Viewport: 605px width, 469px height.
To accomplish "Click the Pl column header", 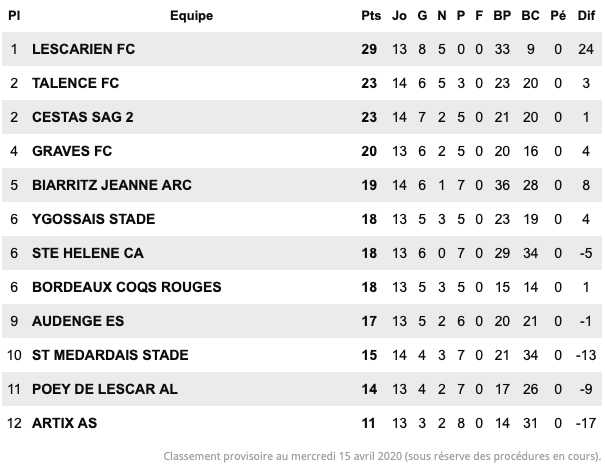I will 14,15.
